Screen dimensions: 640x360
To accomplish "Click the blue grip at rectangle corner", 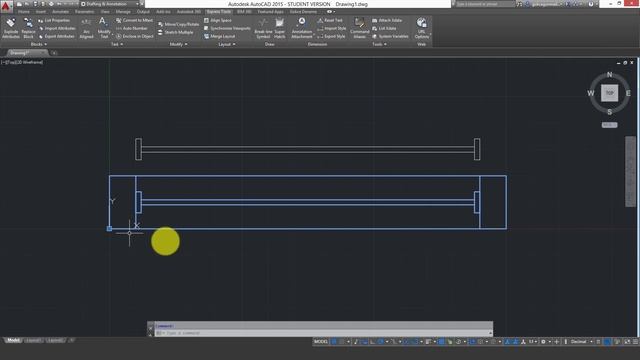I will coord(109,229).
